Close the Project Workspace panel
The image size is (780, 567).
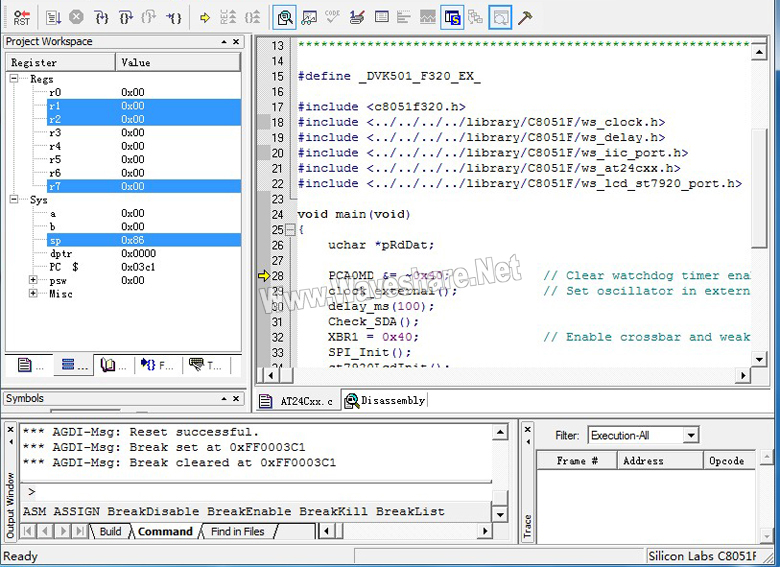click(236, 41)
